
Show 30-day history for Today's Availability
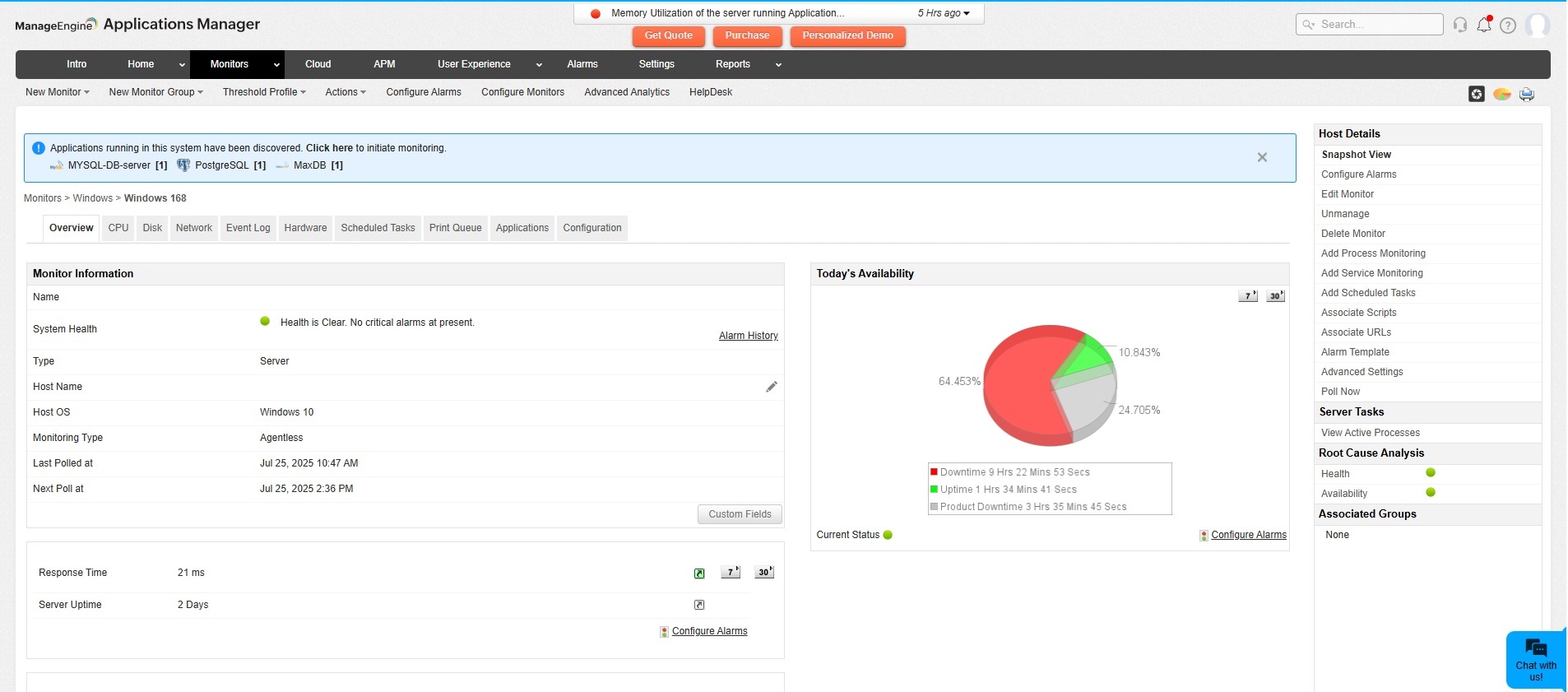(1275, 295)
